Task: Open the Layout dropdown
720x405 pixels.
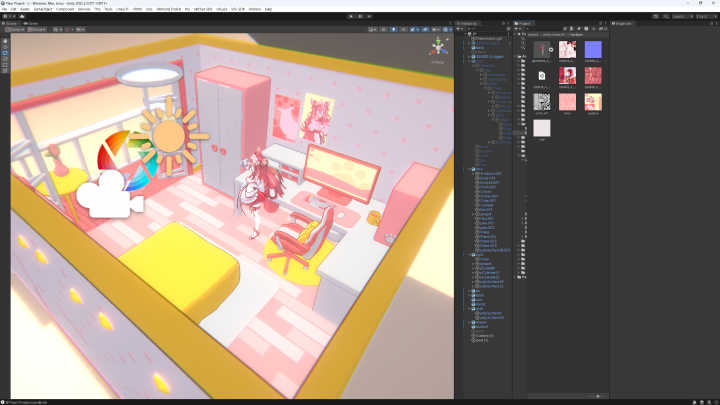Action: coord(707,16)
